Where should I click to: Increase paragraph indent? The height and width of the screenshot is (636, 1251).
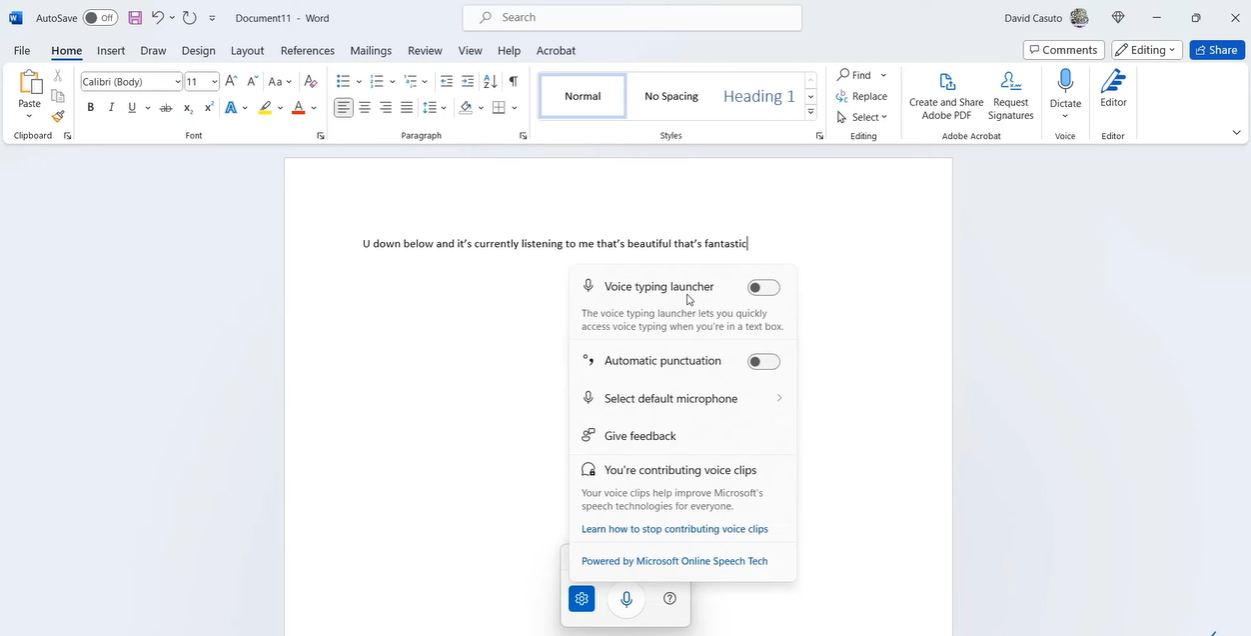pyautogui.click(x=467, y=82)
